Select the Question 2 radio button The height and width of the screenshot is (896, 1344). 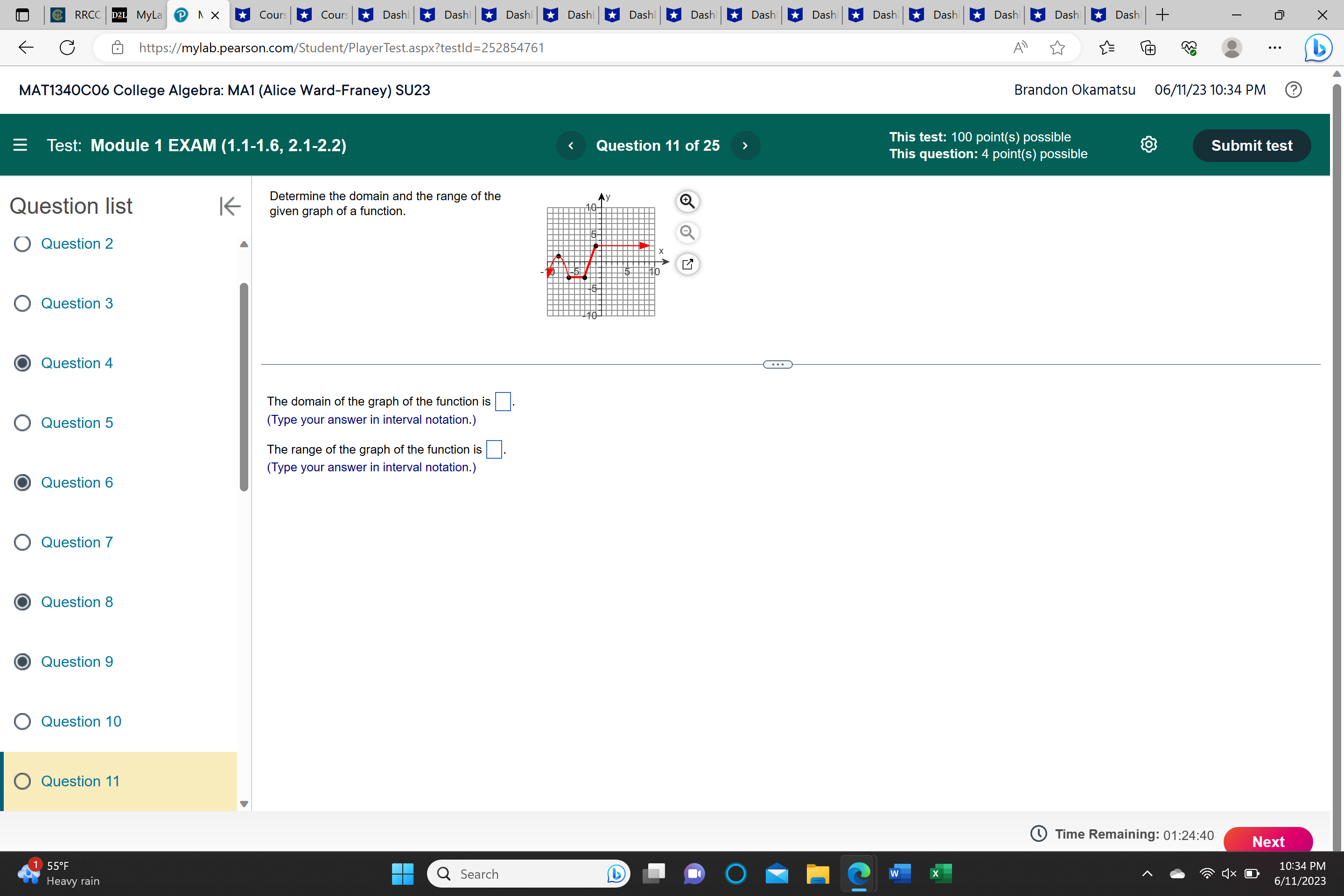click(x=22, y=244)
